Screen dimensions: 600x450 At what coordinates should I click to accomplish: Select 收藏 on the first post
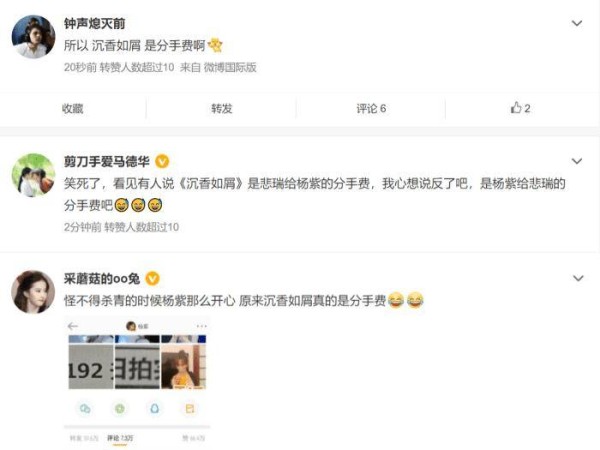pyautogui.click(x=73, y=109)
